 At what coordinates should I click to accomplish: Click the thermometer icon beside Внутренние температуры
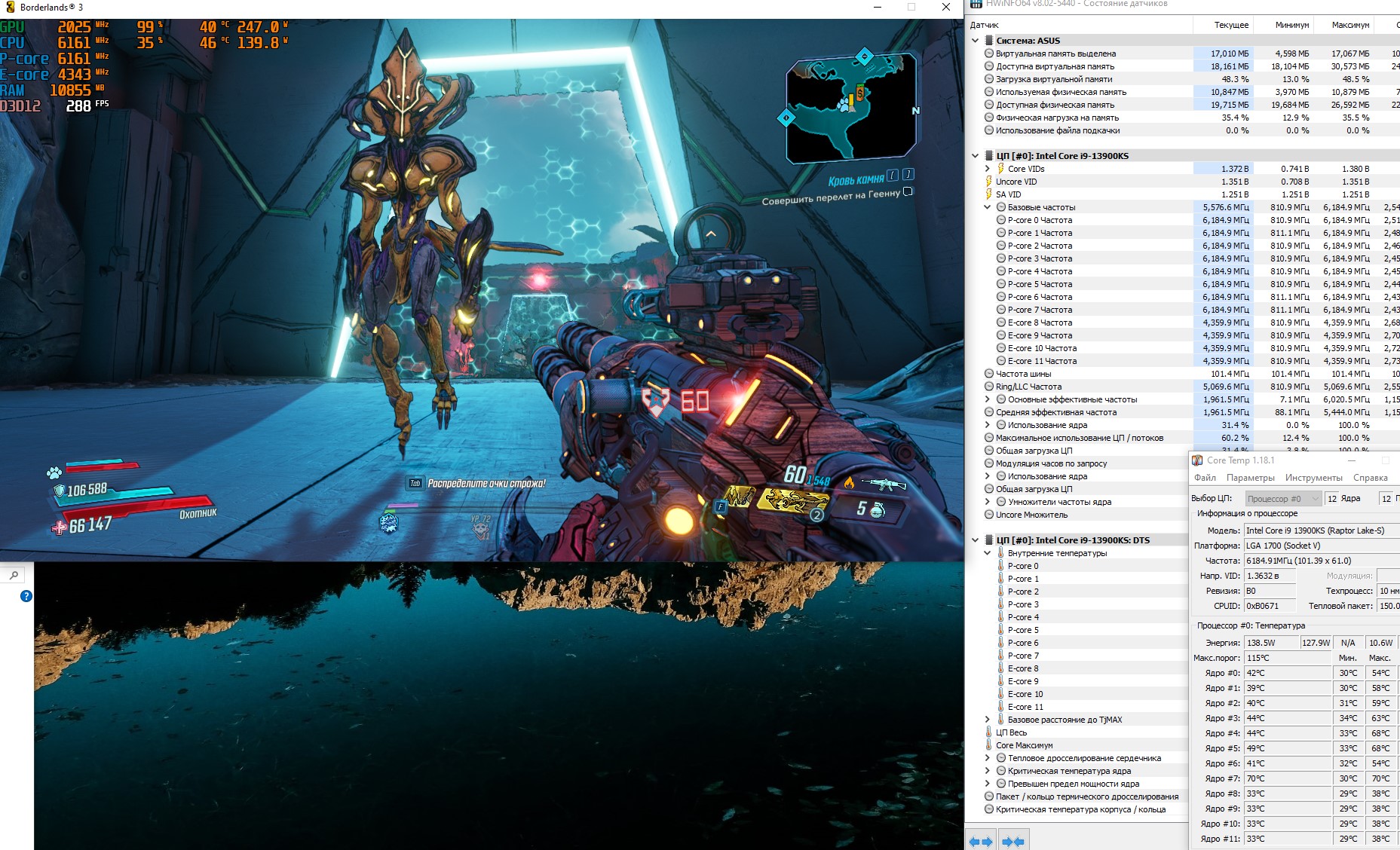pos(1001,553)
